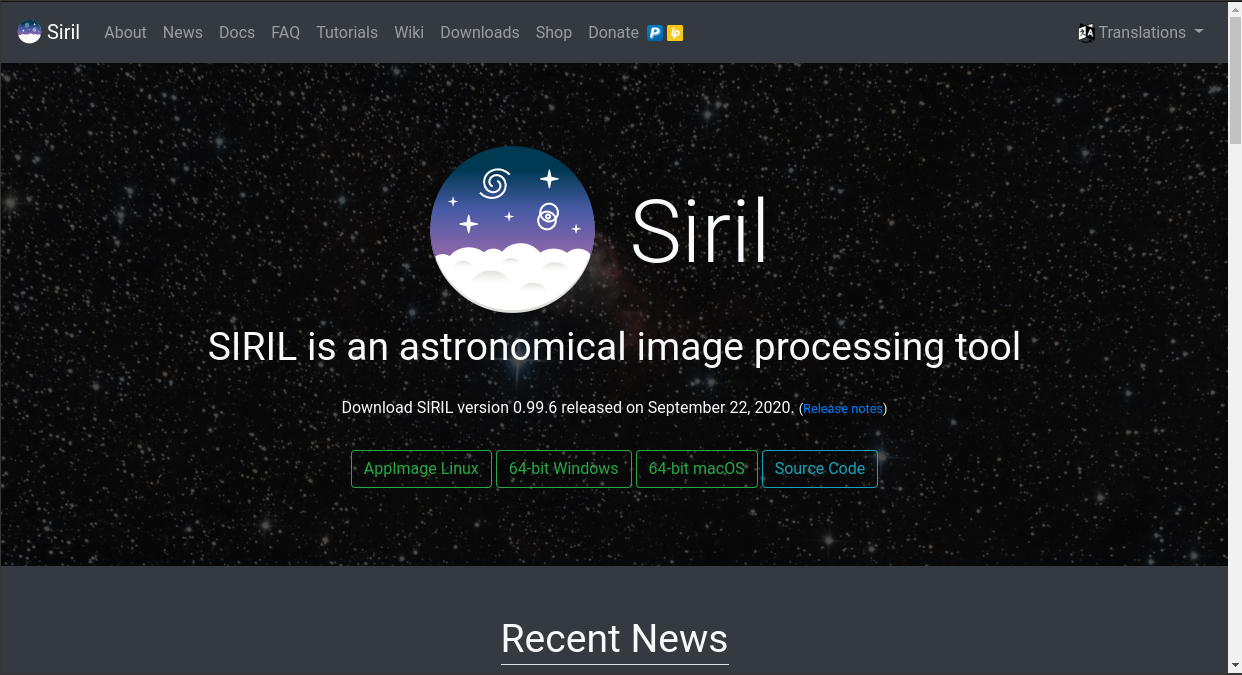This screenshot has width=1242, height=675.
Task: Click the 'Recent News' heading
Action: click(x=614, y=638)
